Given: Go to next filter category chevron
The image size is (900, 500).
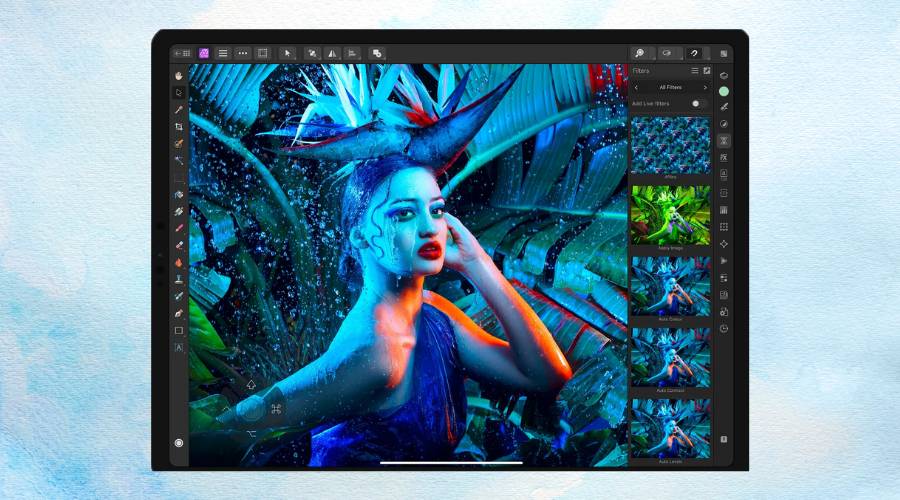Looking at the screenshot, I should pos(705,87).
